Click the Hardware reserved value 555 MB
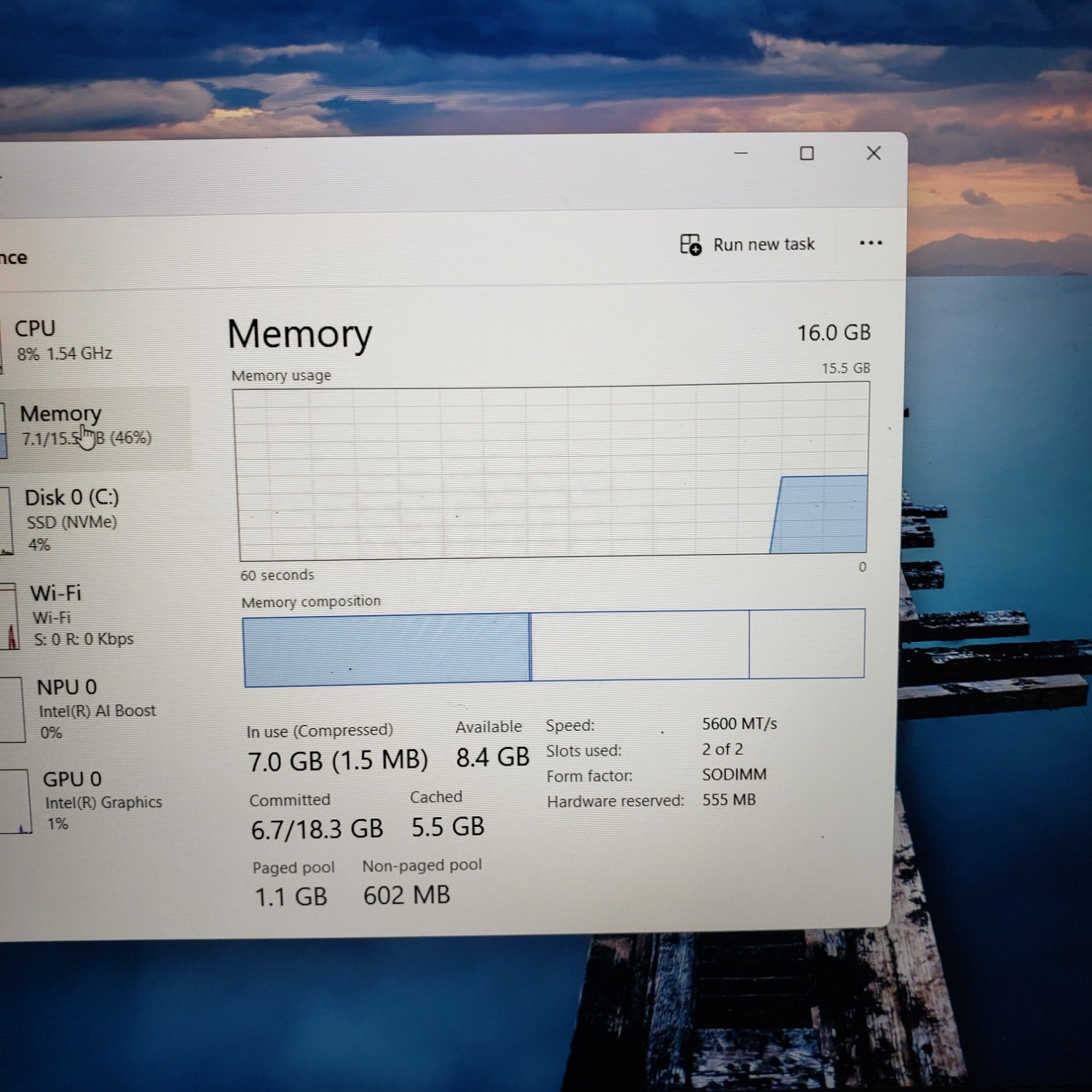The image size is (1092, 1092). point(729,799)
